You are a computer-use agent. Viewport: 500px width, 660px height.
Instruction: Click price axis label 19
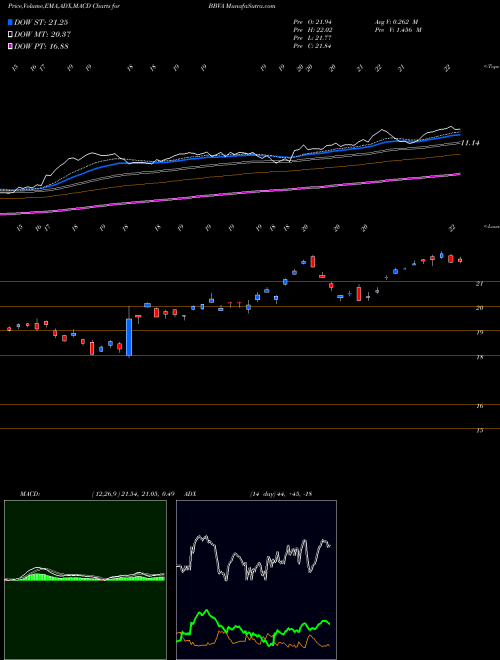click(479, 333)
